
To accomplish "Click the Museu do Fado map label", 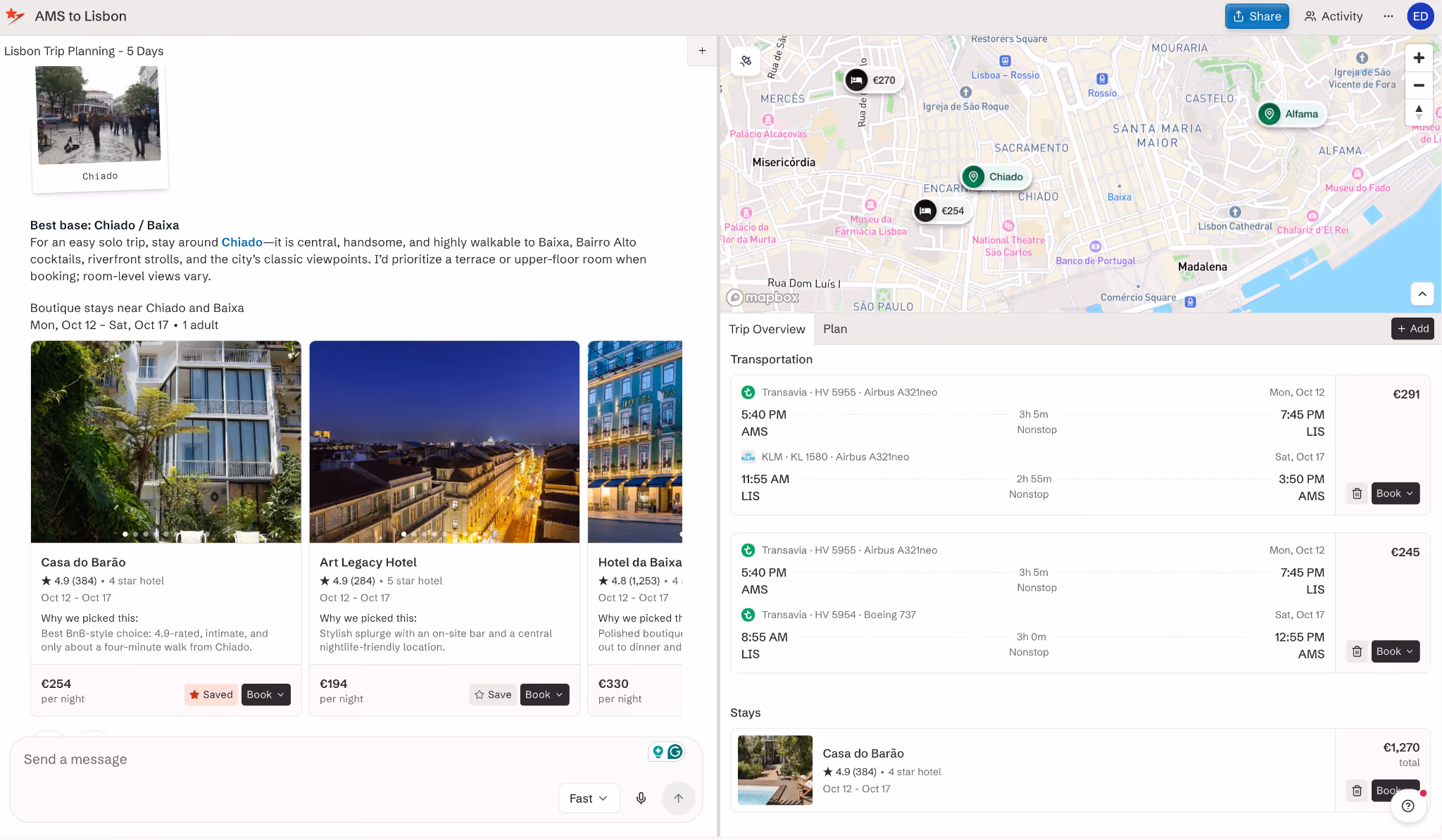I will (x=1358, y=188).
